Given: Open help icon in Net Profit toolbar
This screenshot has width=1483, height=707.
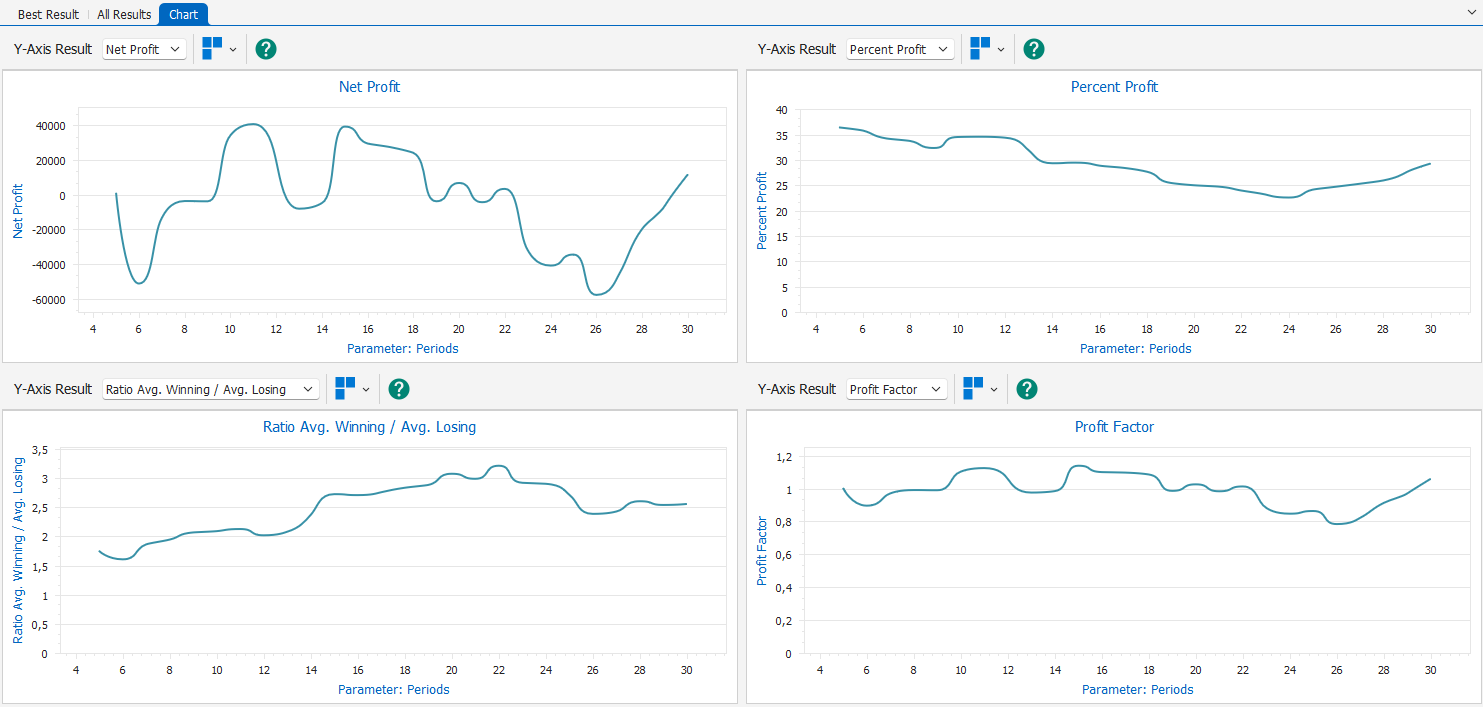Looking at the screenshot, I should 266,49.
